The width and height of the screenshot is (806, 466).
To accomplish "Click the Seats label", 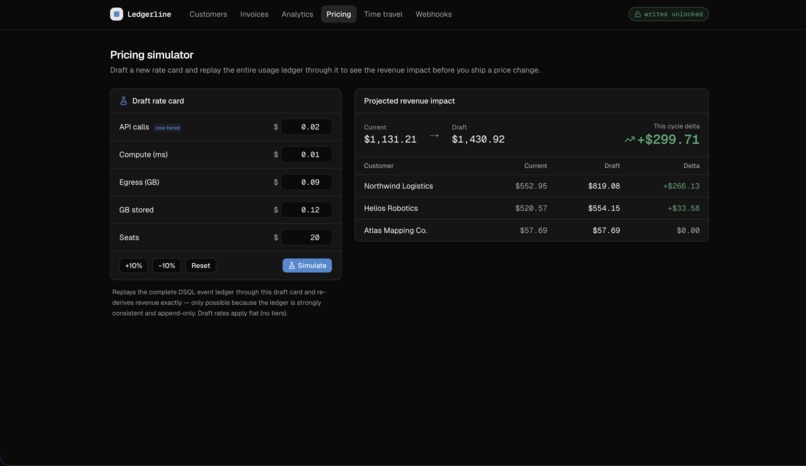I will 129,237.
